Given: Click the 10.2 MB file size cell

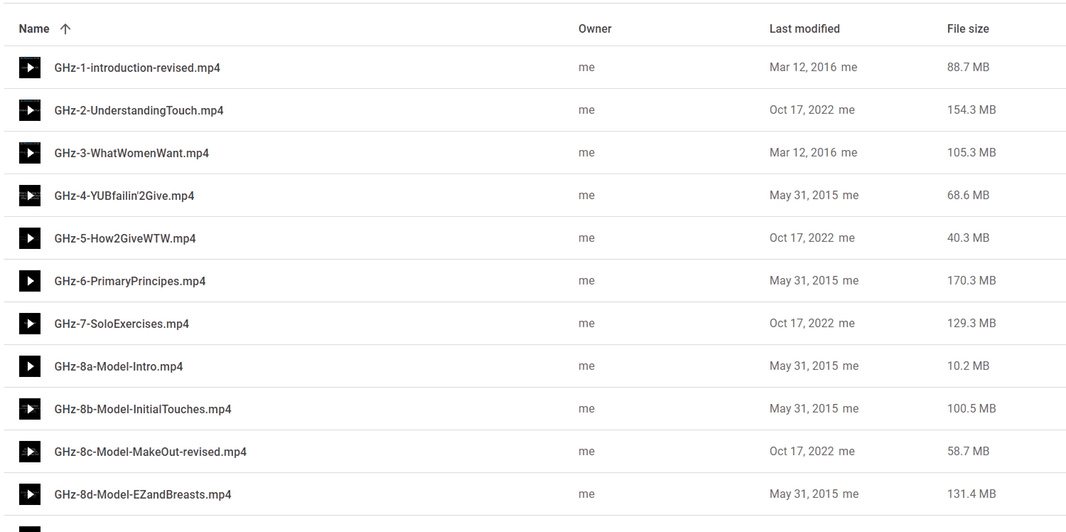Looking at the screenshot, I should coord(968,366).
